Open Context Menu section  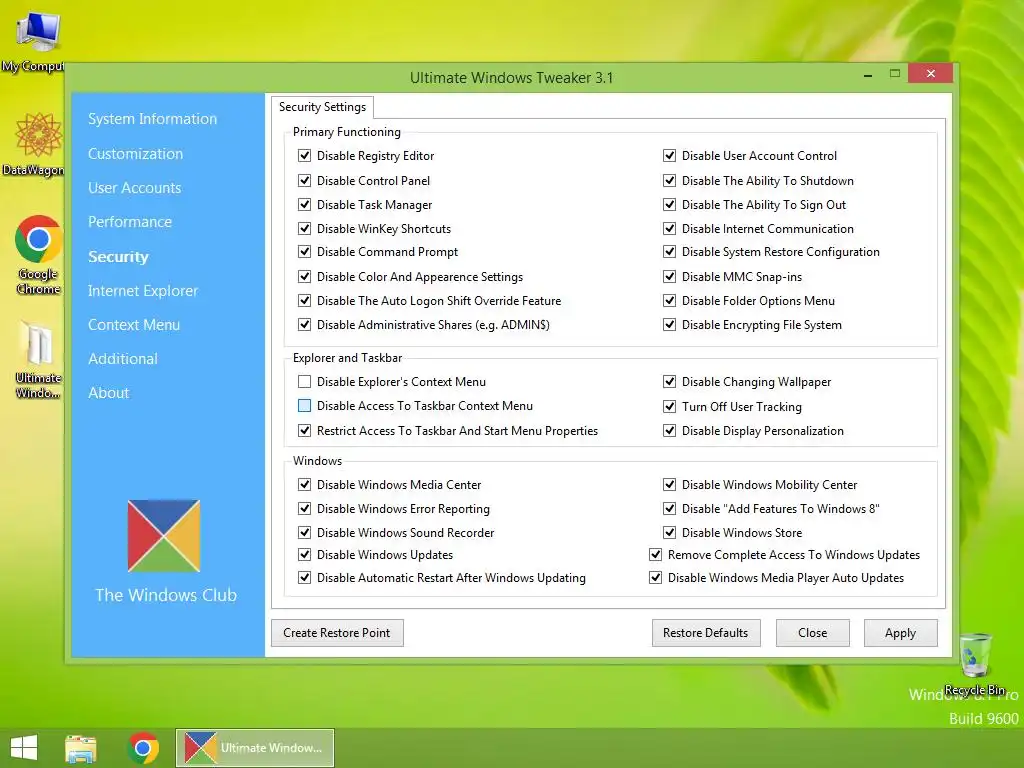coord(134,325)
